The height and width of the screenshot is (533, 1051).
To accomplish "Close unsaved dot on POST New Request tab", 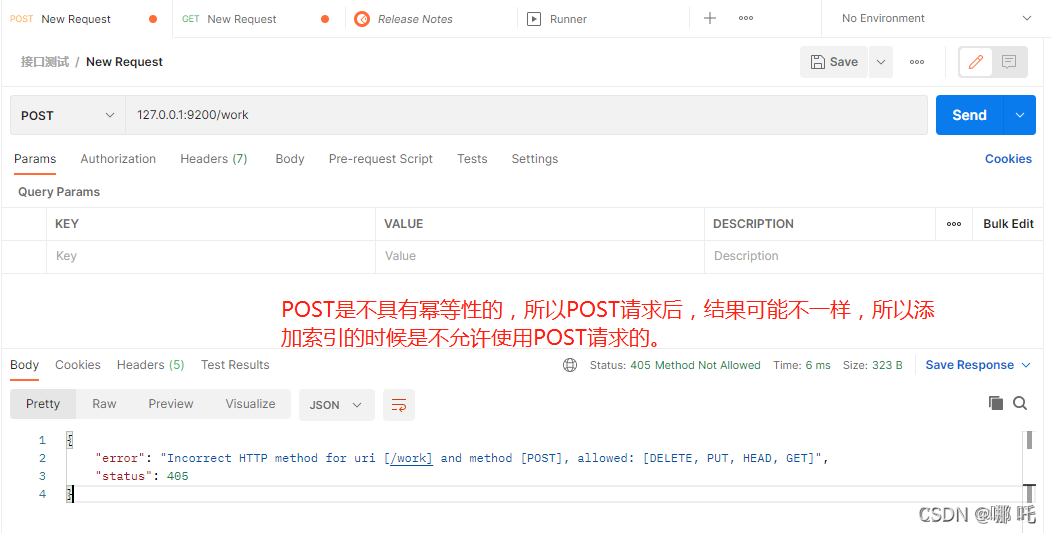I will coord(153,19).
